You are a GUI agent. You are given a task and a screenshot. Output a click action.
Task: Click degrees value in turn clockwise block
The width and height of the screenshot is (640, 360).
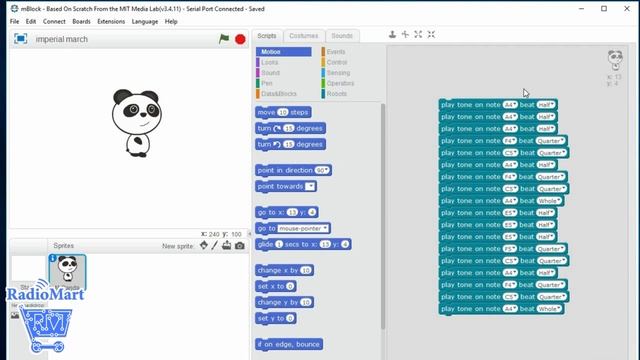(x=289, y=129)
